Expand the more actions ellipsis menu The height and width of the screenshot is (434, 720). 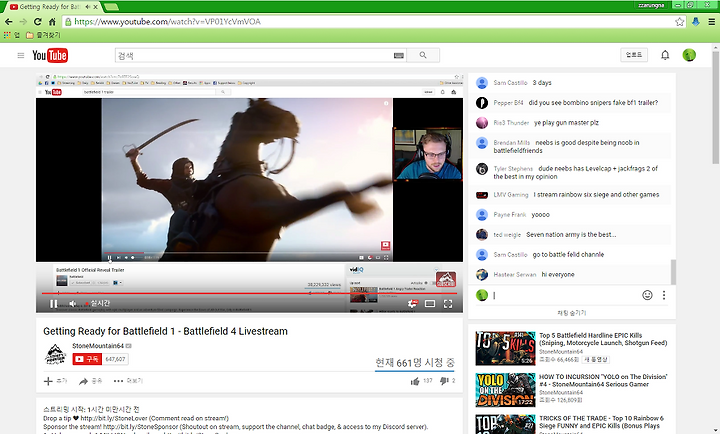tap(128, 381)
